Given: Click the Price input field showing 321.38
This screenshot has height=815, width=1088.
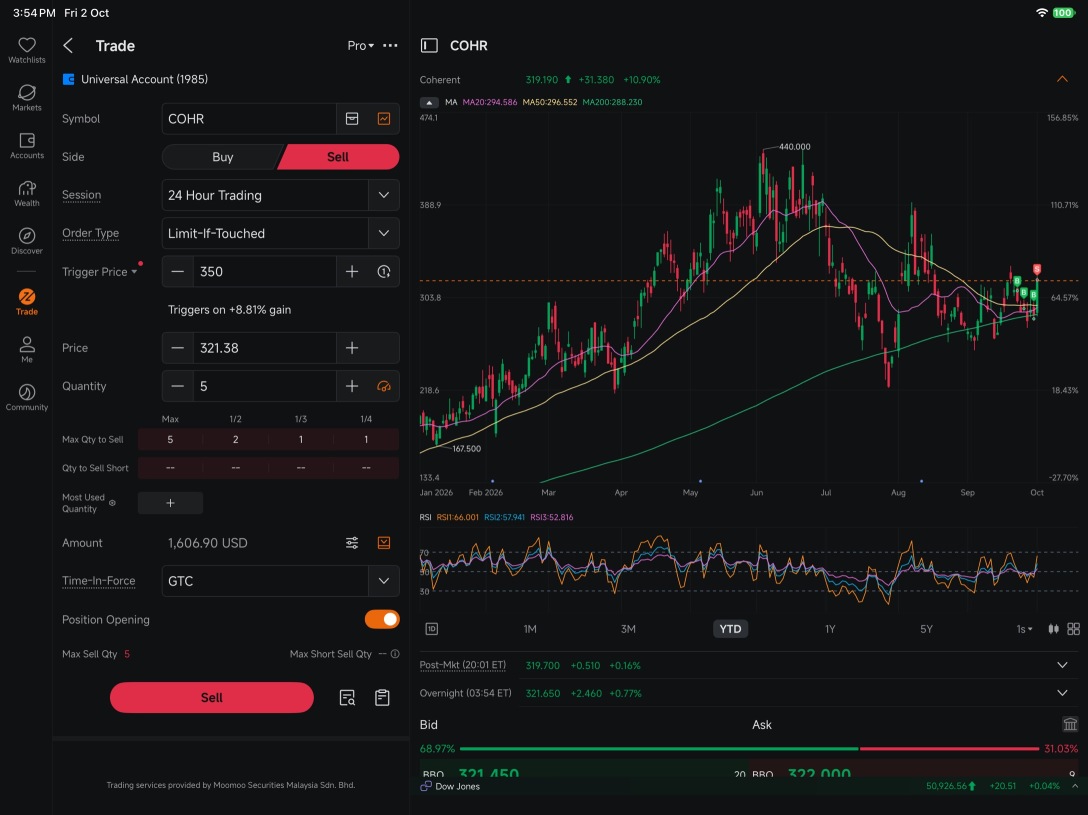Looking at the screenshot, I should pos(265,348).
